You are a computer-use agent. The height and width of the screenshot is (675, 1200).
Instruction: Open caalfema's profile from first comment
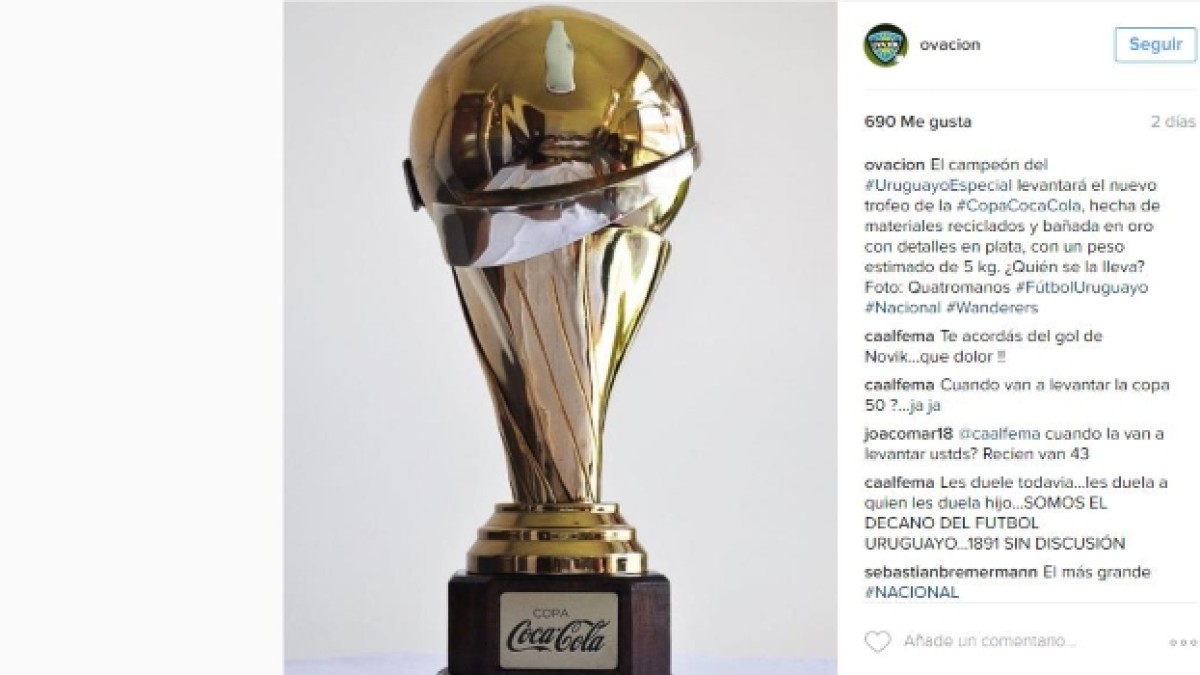click(x=899, y=336)
